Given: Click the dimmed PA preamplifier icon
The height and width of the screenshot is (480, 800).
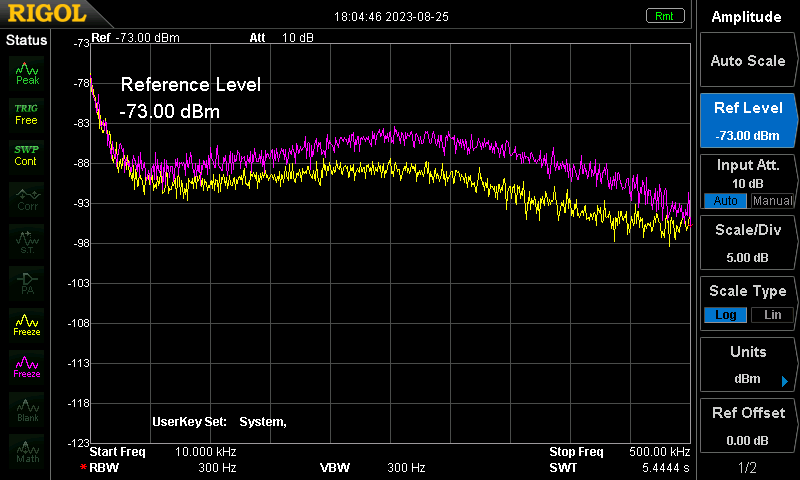Looking at the screenshot, I should coord(27,283).
